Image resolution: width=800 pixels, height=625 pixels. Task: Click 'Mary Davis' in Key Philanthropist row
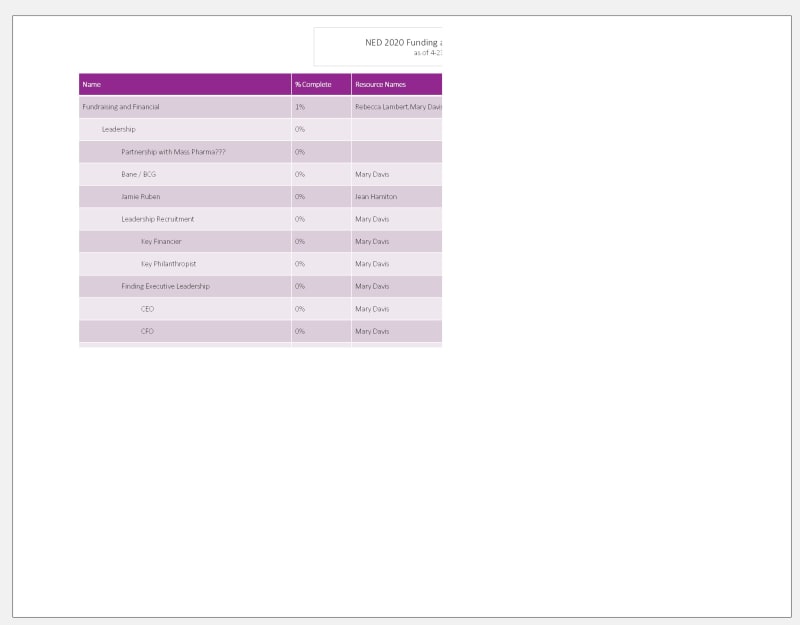pos(372,264)
